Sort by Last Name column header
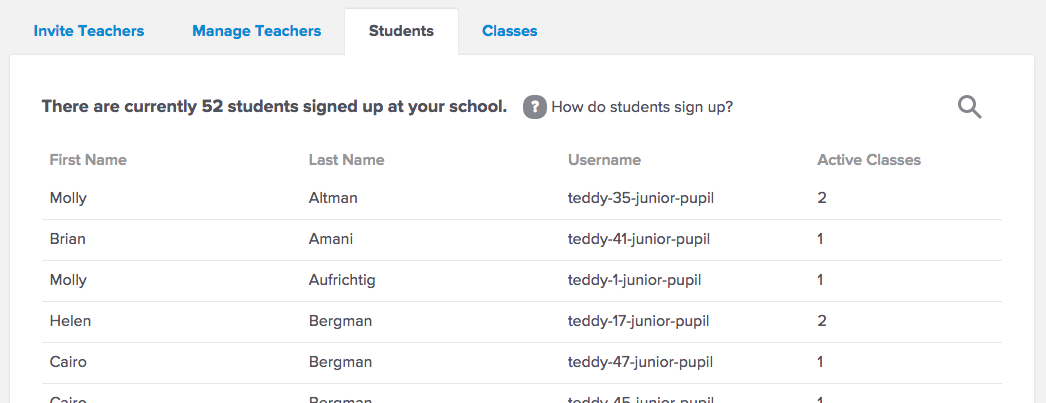The image size is (1046, 403). 346,160
